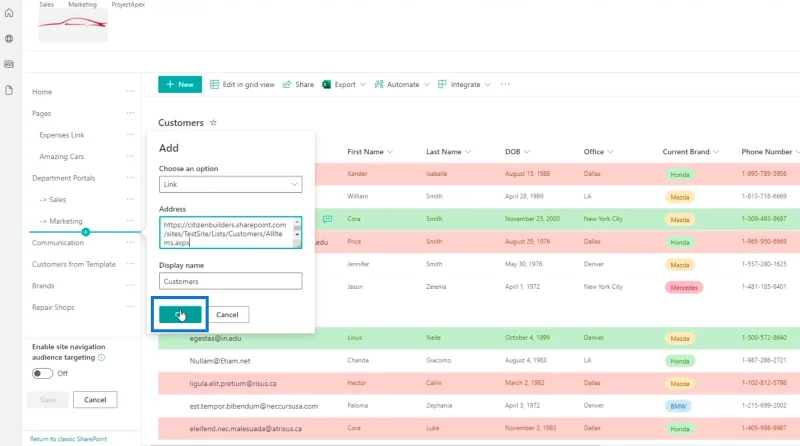Viewport: 800px width, 446px height.
Task: Click email egestas@in.edu
Action: tap(215, 338)
